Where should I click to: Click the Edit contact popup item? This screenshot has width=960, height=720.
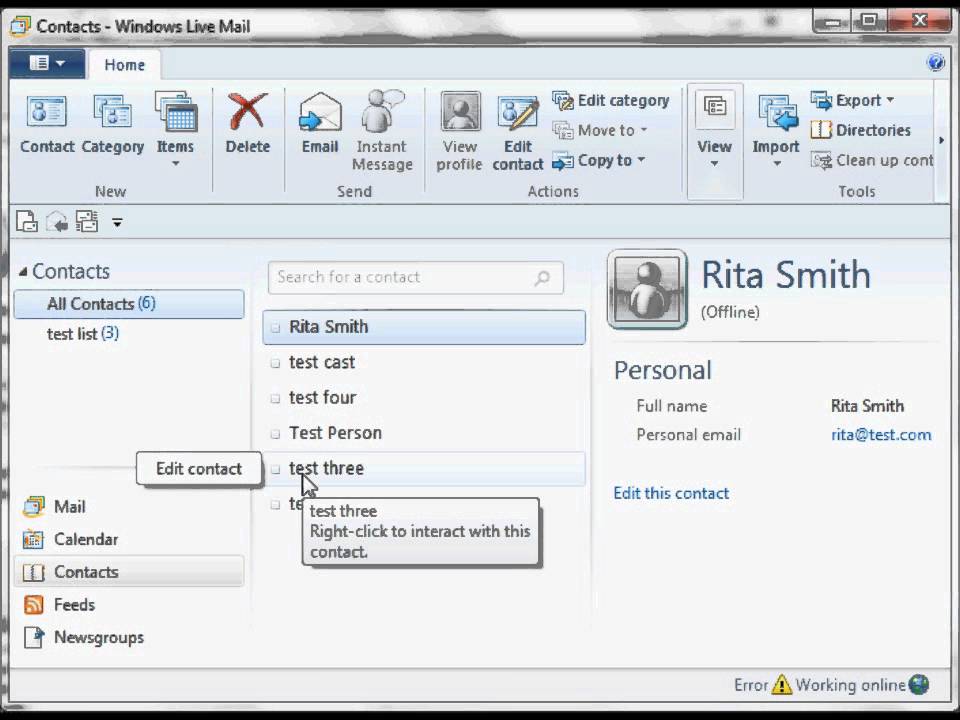coord(199,469)
